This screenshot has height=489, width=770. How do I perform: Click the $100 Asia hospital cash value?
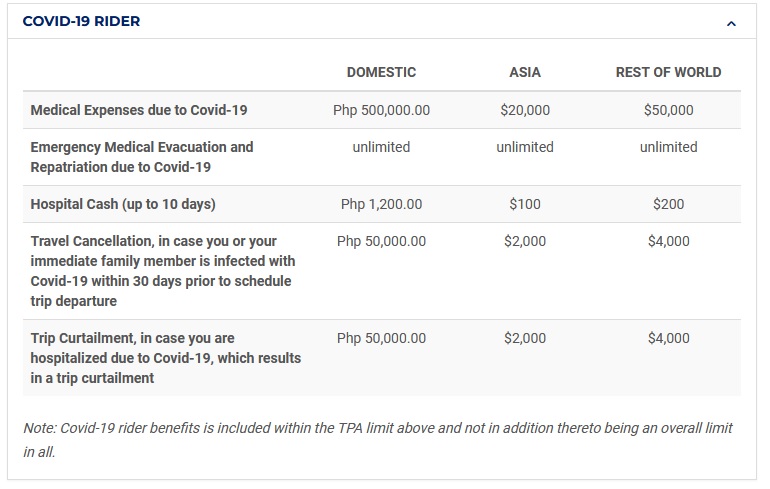(x=525, y=204)
